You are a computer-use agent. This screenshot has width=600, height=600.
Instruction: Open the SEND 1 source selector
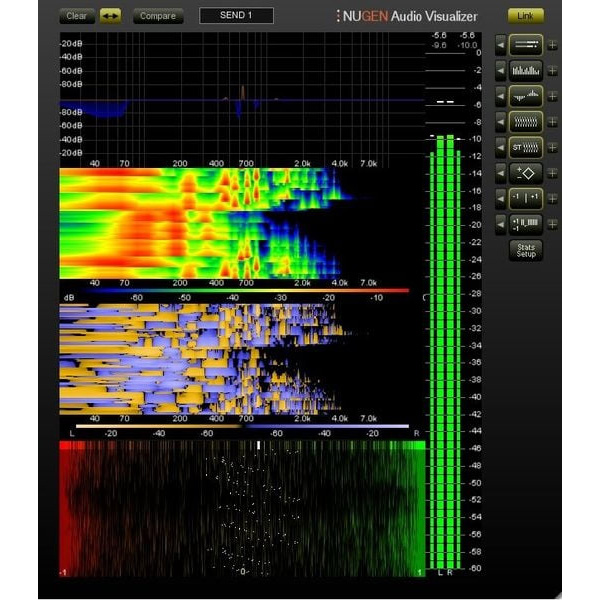pyautogui.click(x=236, y=16)
